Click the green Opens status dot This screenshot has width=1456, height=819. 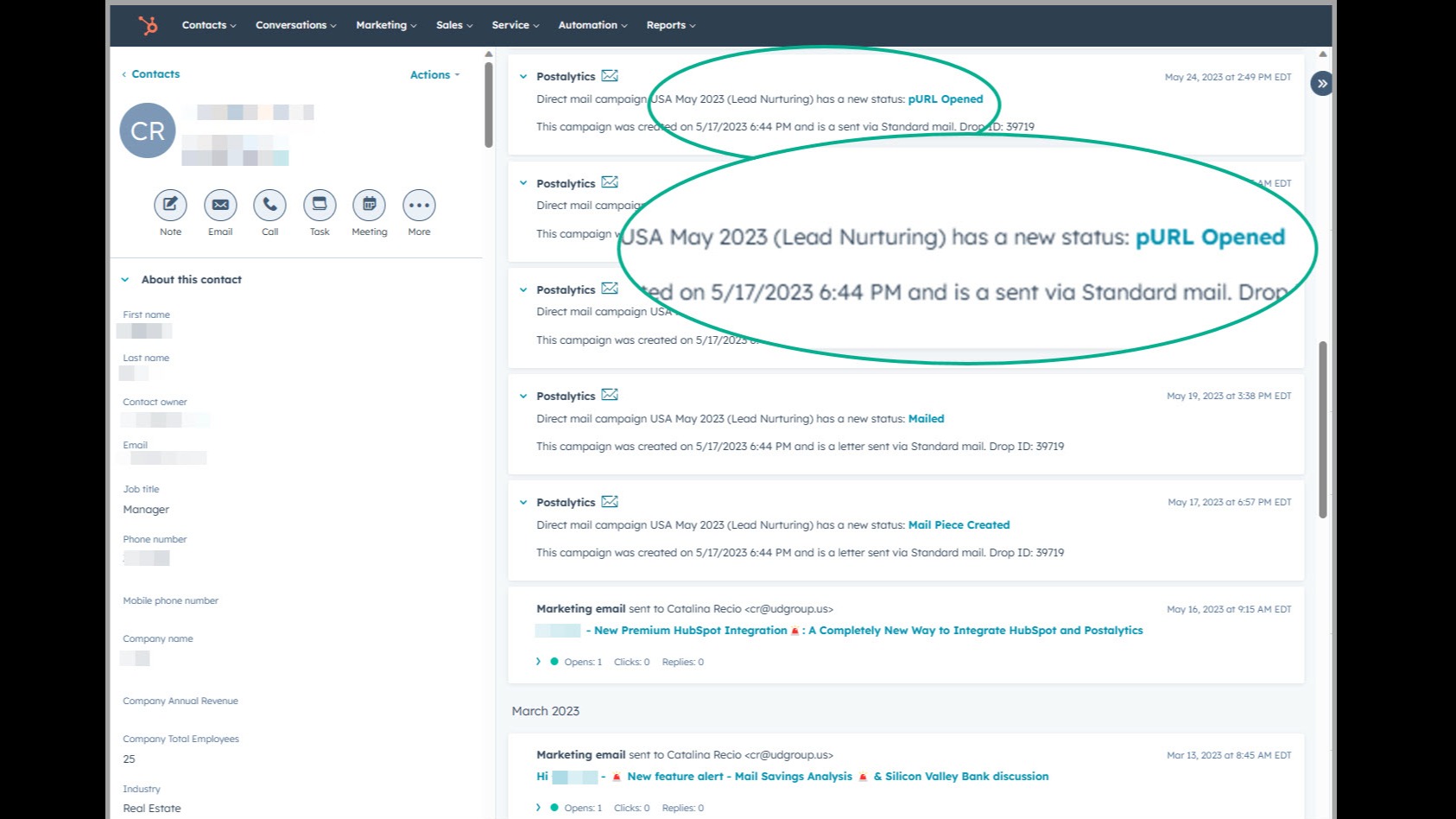(554, 662)
